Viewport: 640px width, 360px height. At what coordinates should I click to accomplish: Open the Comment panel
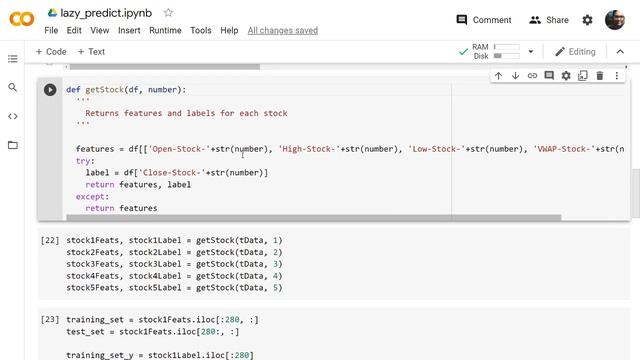pyautogui.click(x=484, y=20)
